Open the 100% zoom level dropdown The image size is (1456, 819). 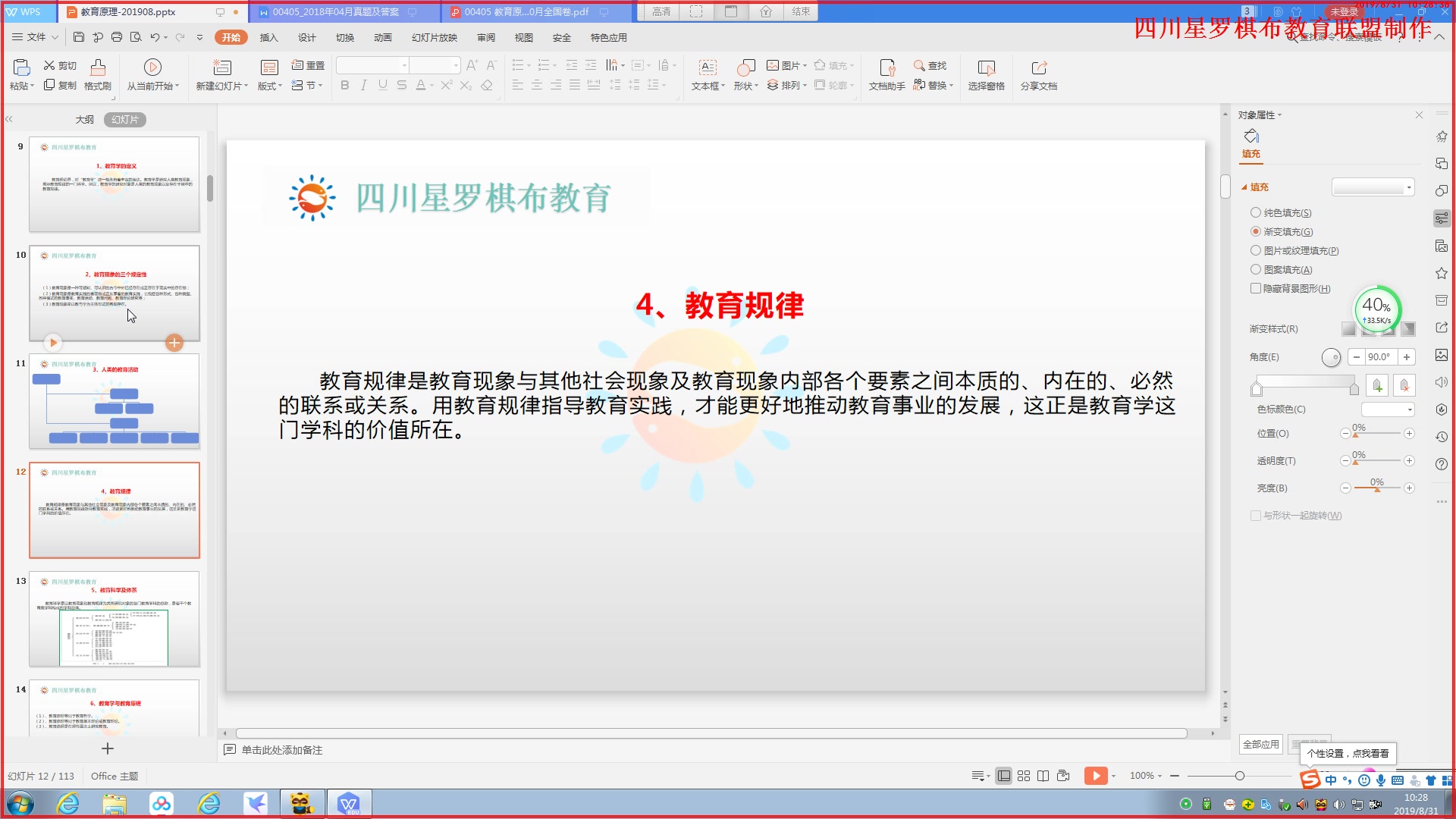coord(1146,776)
